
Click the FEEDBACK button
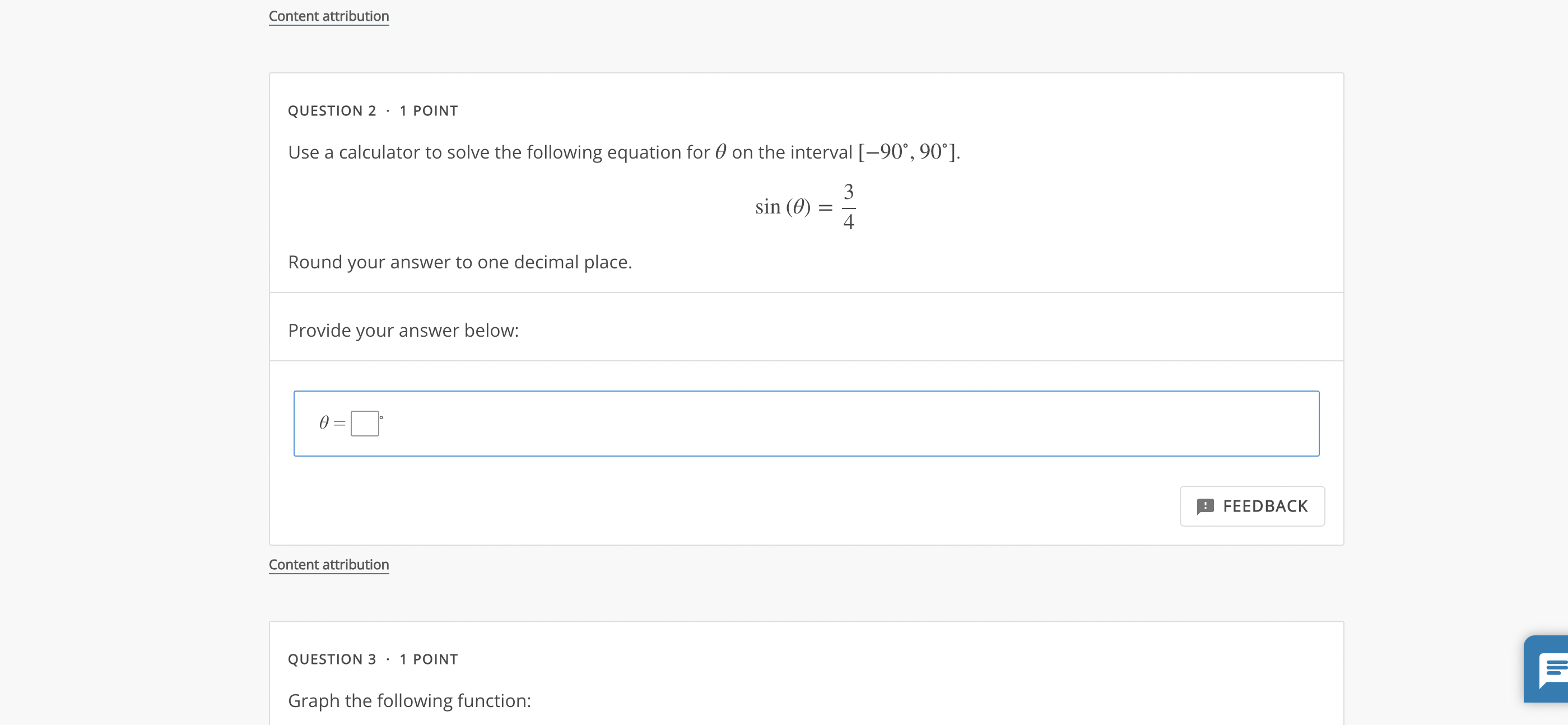tap(1252, 506)
